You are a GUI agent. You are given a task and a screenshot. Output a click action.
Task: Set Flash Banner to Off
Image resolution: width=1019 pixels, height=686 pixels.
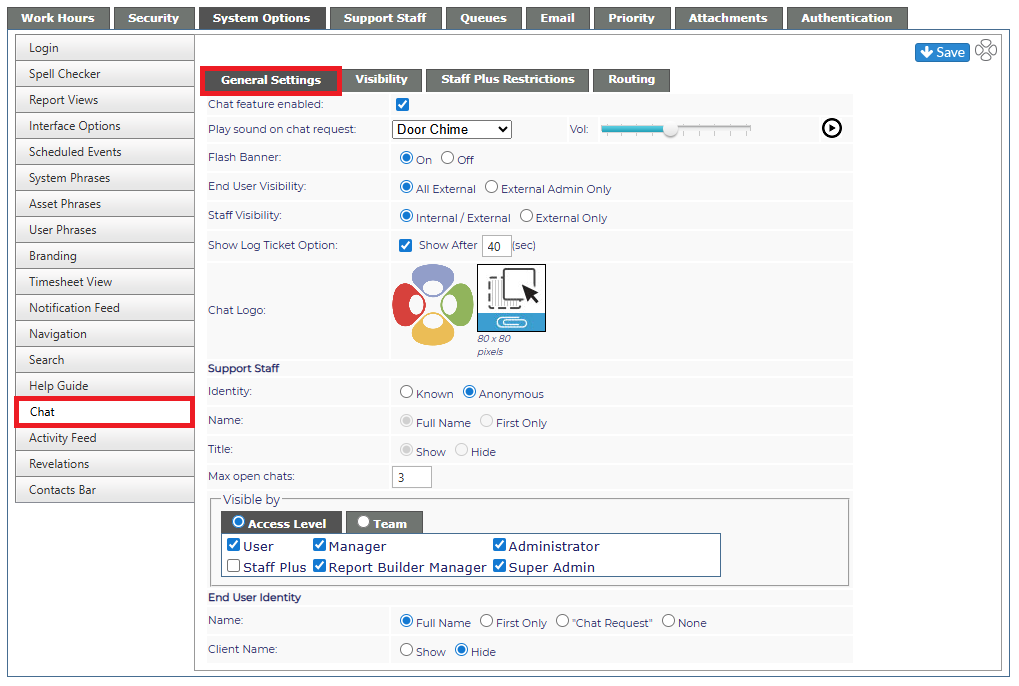point(447,158)
